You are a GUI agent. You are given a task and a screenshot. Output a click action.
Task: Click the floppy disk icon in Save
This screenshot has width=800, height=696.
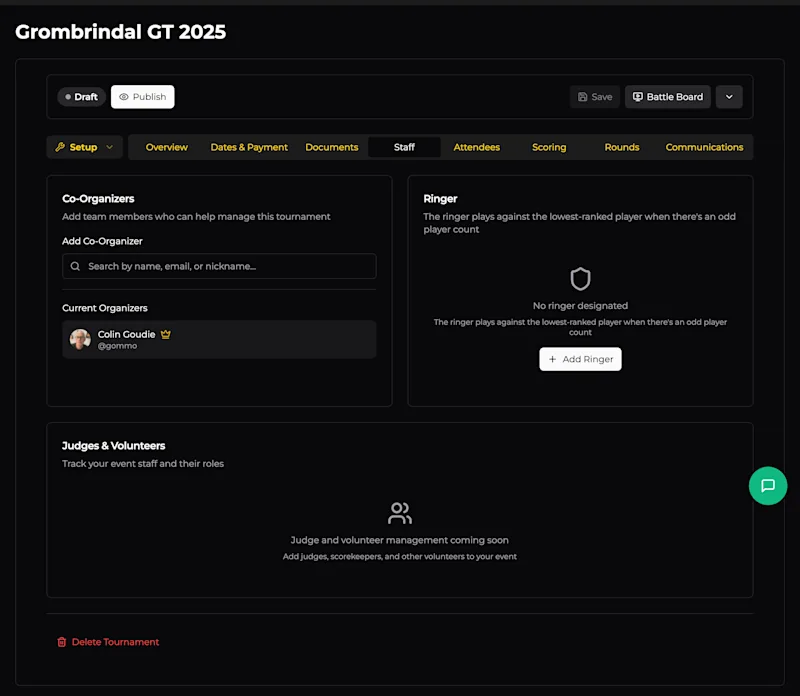coord(582,96)
